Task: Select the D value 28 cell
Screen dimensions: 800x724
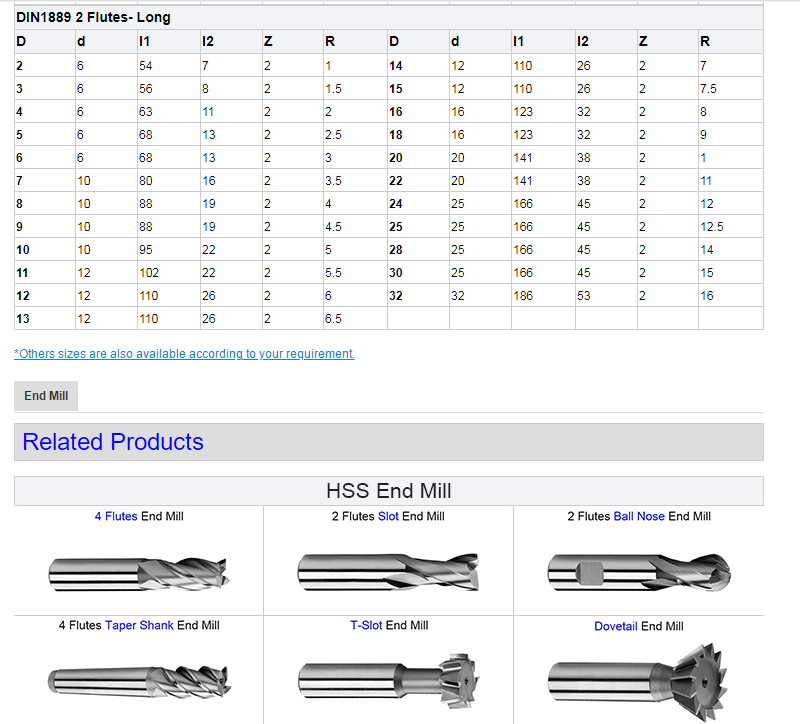Action: click(418, 249)
